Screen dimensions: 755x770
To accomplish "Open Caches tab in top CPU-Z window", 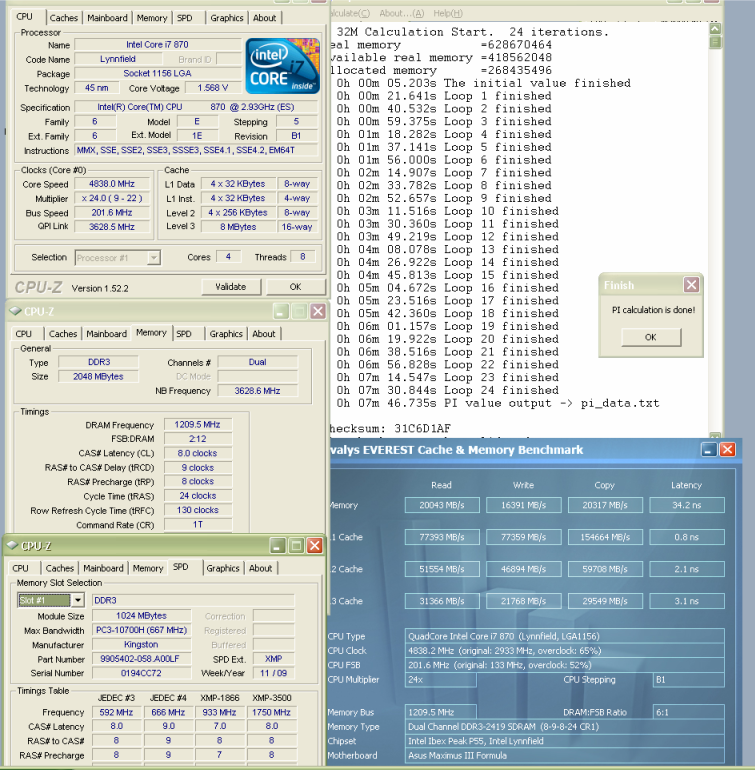I will pyautogui.click(x=64, y=18).
